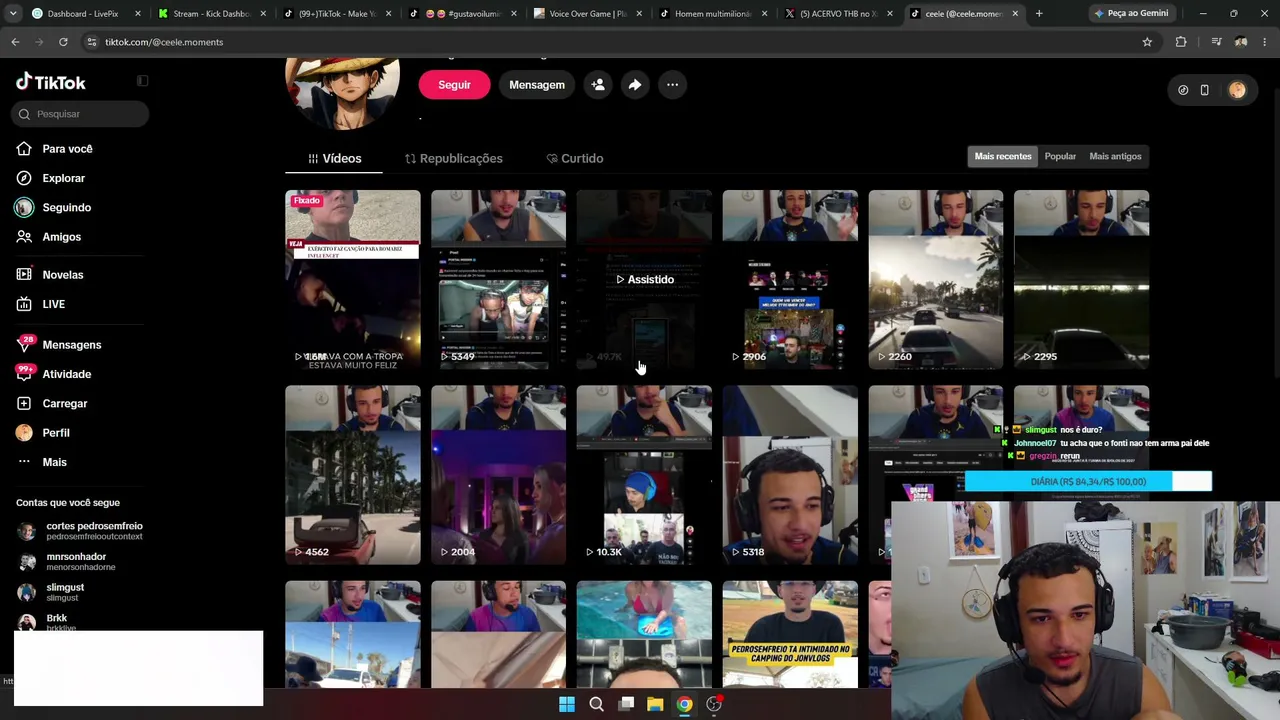
Task: Open the video with 2295 views
Action: [x=1081, y=280]
